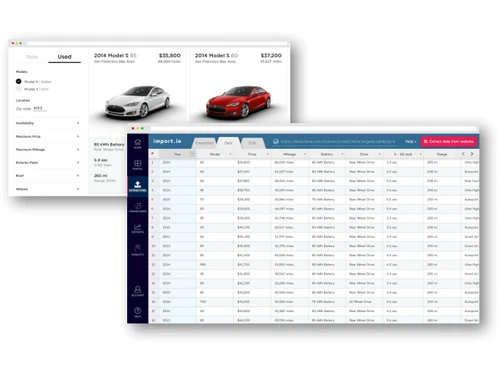
Task: Click import.io window top address bar
Action: 313,128
